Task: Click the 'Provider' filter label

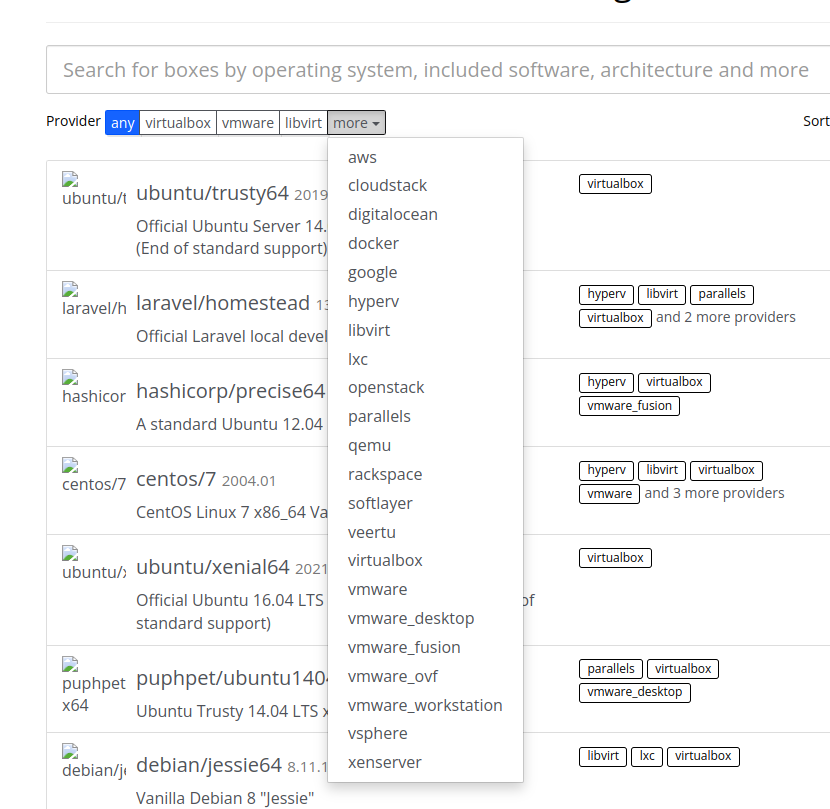Action: [x=73, y=121]
